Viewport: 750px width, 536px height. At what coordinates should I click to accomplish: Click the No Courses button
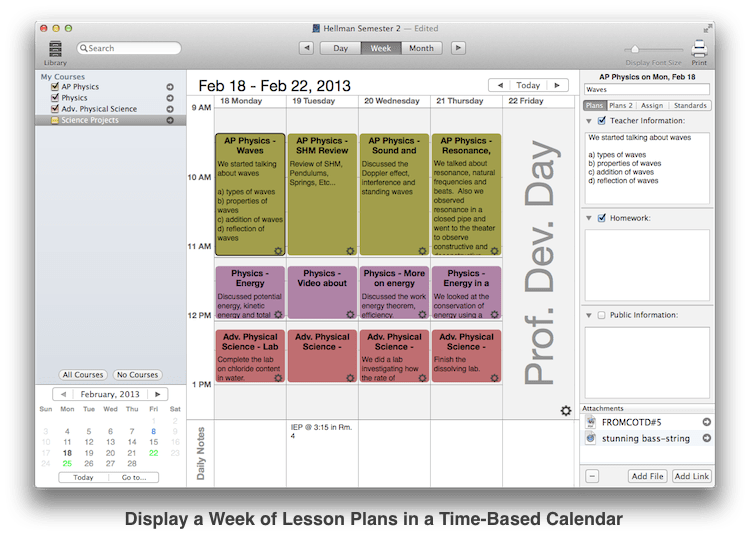click(137, 375)
